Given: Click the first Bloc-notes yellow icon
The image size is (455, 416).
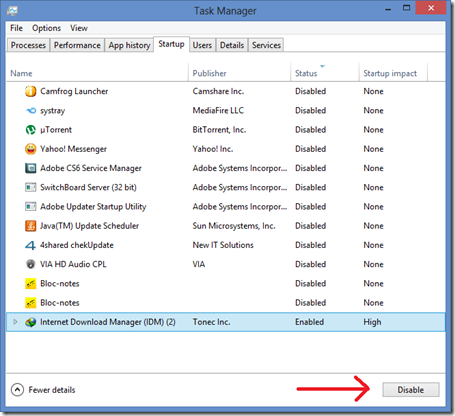Looking at the screenshot, I should click(31, 284).
